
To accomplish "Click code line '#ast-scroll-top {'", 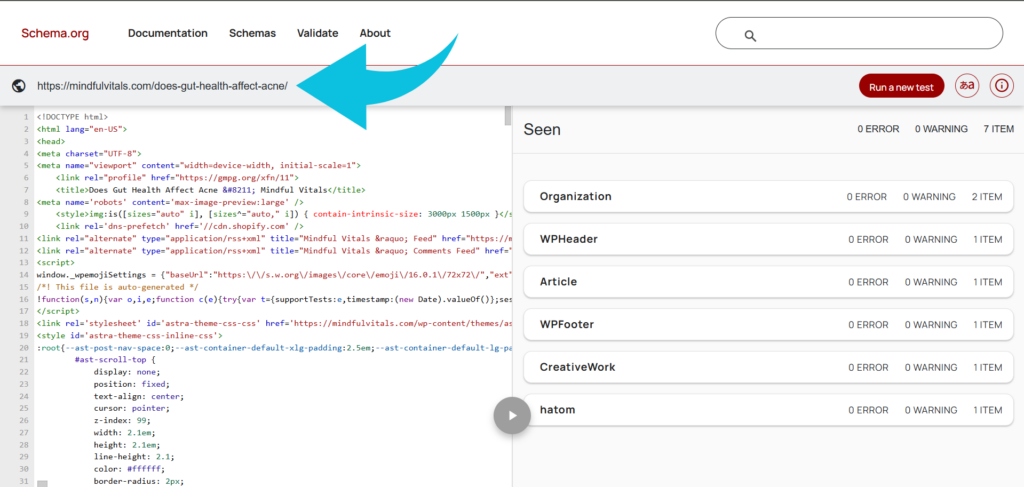I will click(115, 360).
